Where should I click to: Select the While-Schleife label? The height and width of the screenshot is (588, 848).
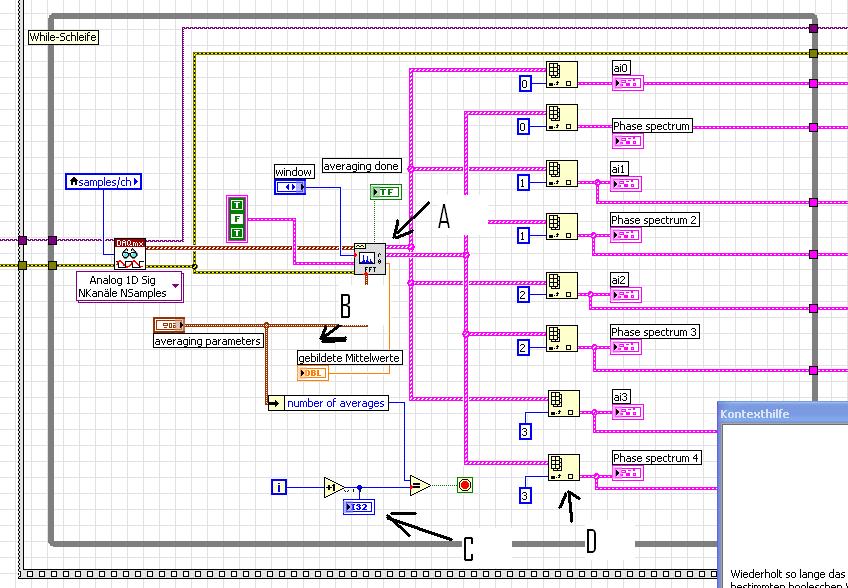(x=63, y=37)
